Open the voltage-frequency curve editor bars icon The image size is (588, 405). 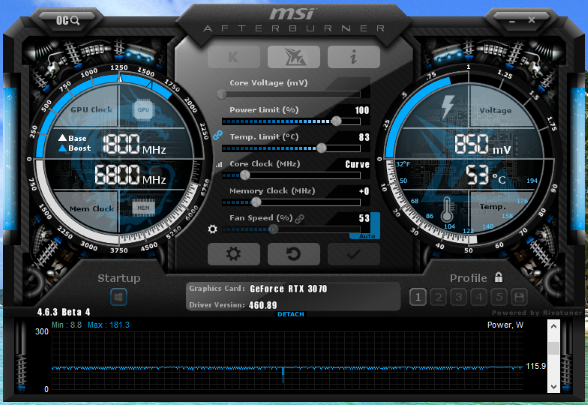(x=219, y=164)
